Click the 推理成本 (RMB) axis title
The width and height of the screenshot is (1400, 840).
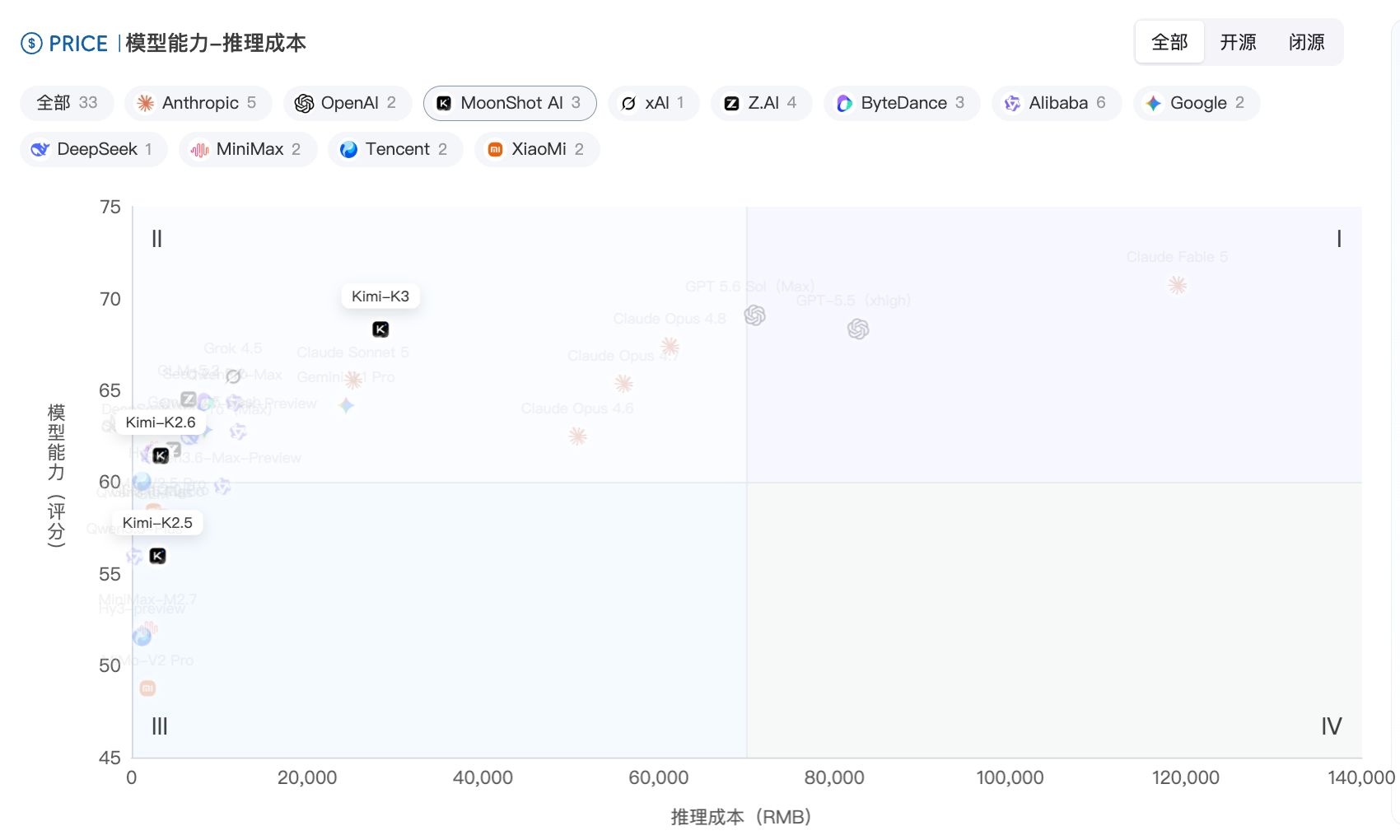click(x=741, y=817)
